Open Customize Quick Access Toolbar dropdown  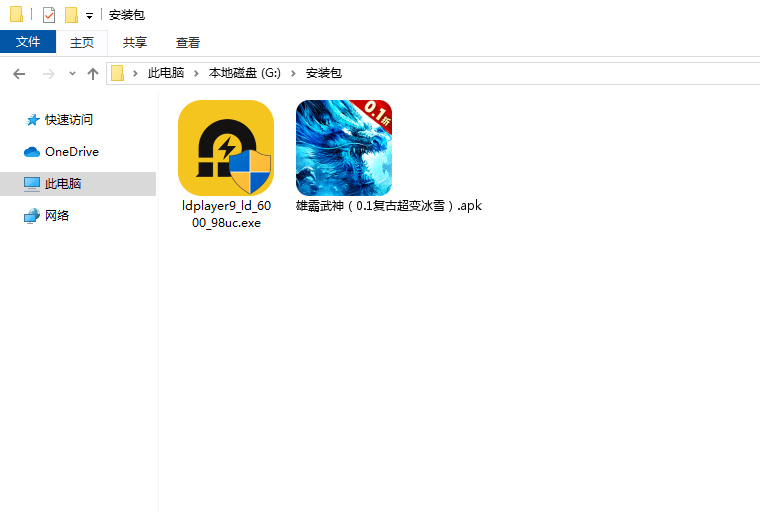coord(89,16)
